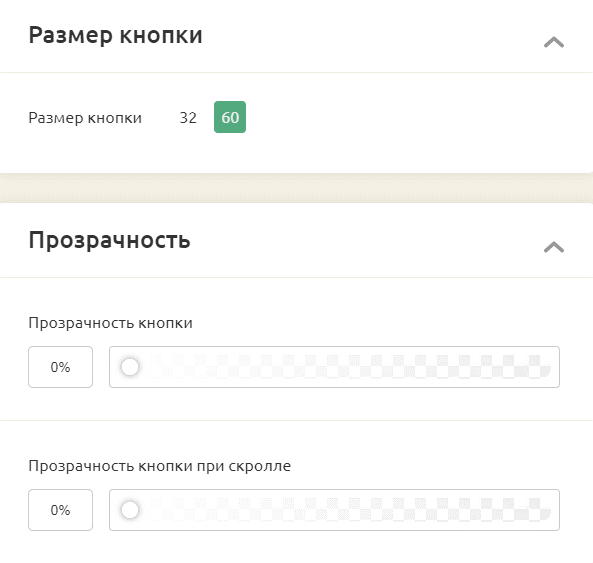Select the highlighted button size 60
593x563 pixels.
point(230,117)
